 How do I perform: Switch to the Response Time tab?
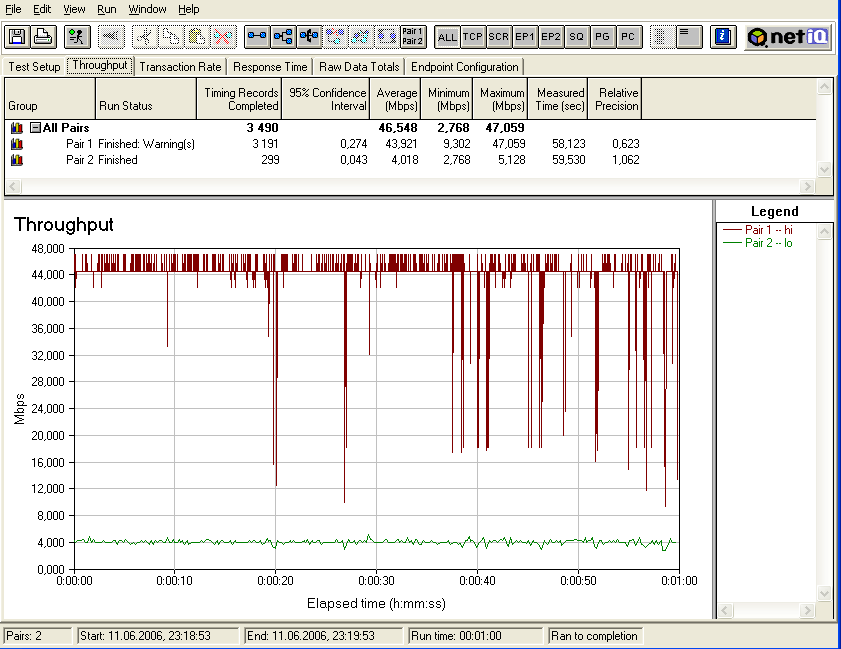[x=270, y=67]
